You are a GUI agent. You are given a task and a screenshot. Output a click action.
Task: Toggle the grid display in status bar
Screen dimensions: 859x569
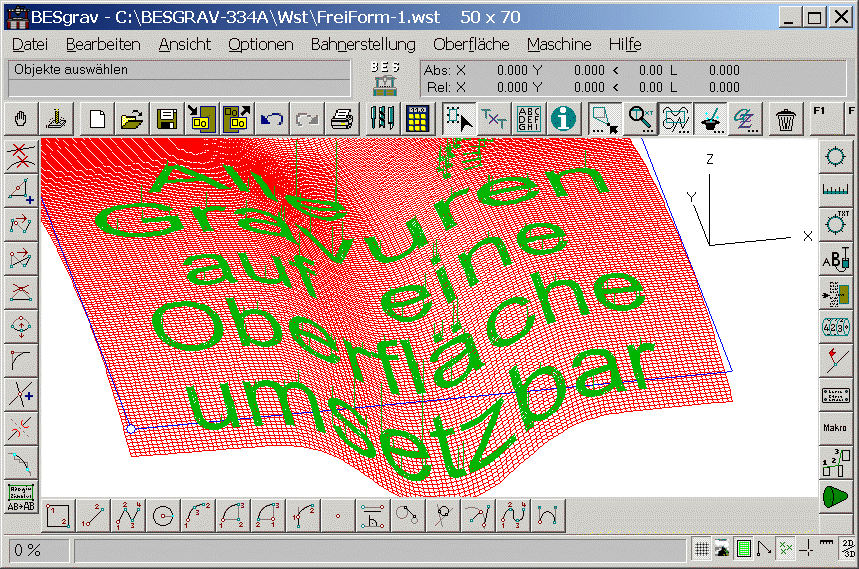702,548
